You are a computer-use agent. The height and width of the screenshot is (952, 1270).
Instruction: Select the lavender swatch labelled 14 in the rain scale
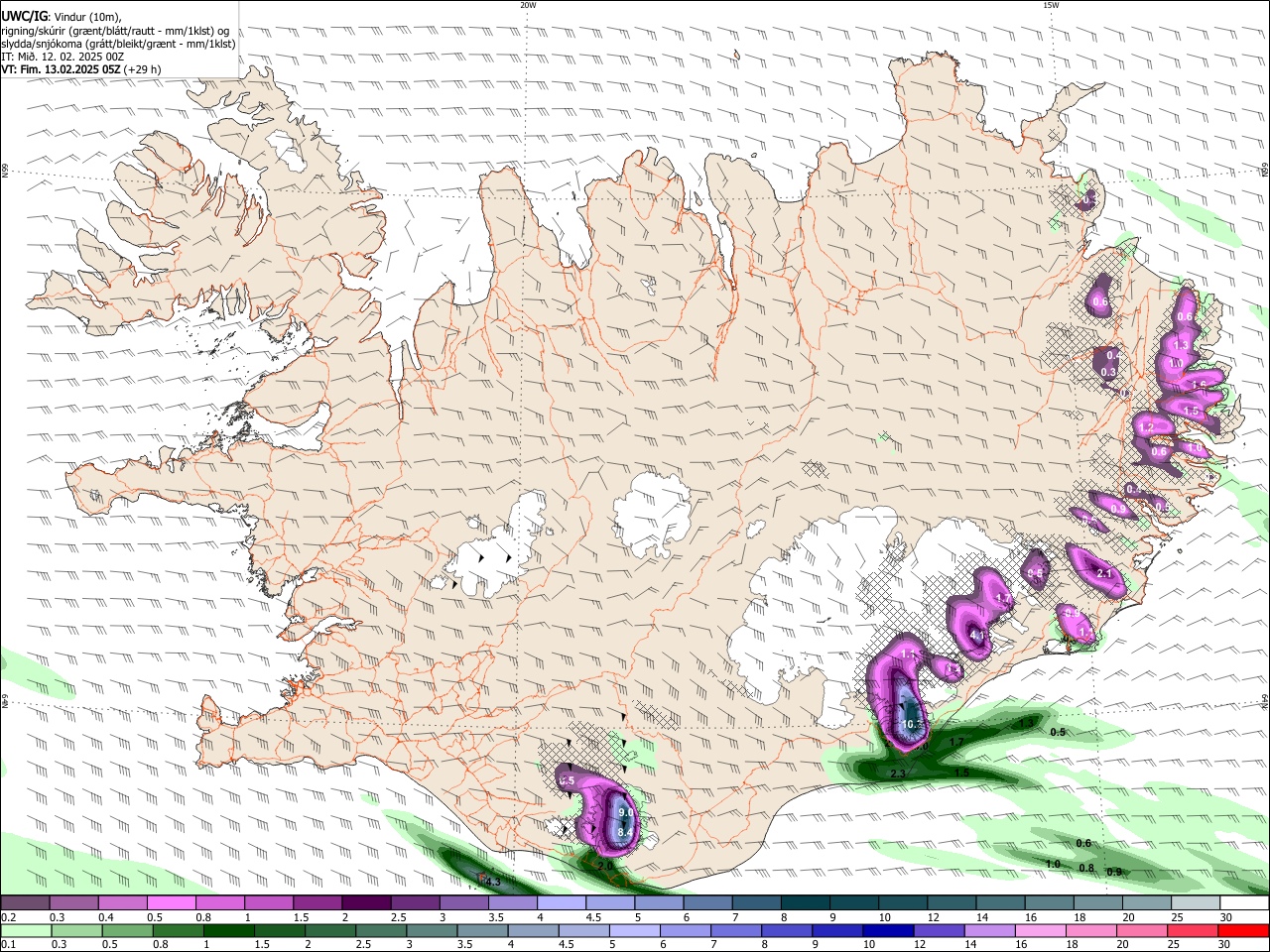[990, 930]
